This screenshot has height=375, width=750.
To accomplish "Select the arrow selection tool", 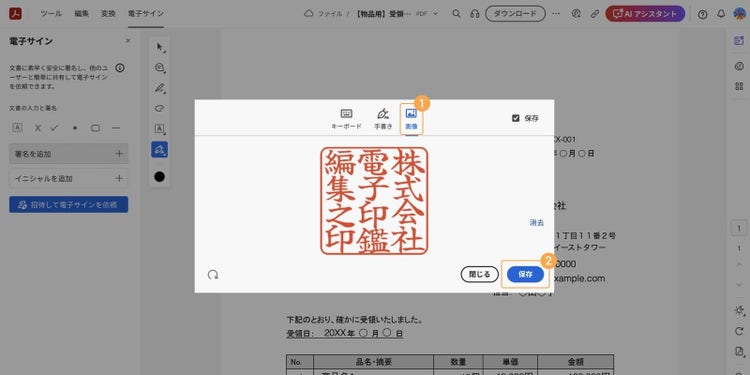I will pyautogui.click(x=160, y=47).
